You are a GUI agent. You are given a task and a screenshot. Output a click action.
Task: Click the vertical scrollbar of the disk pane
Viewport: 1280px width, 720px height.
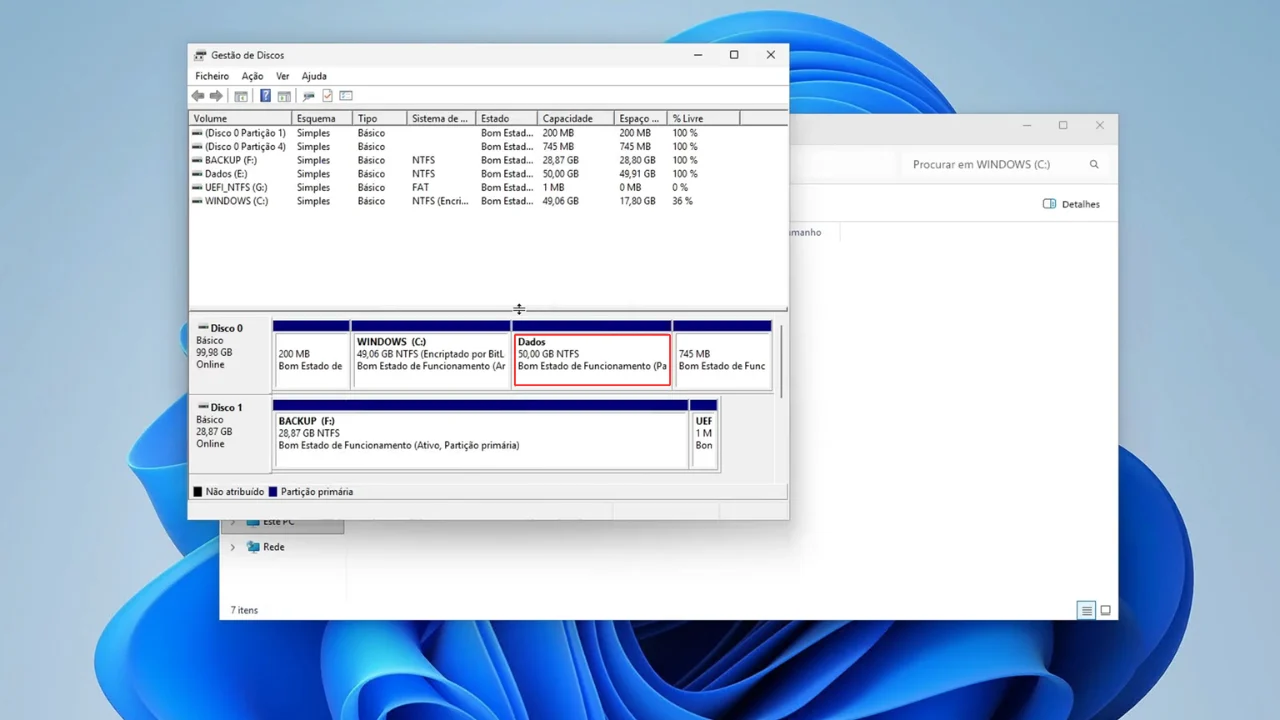pos(781,360)
